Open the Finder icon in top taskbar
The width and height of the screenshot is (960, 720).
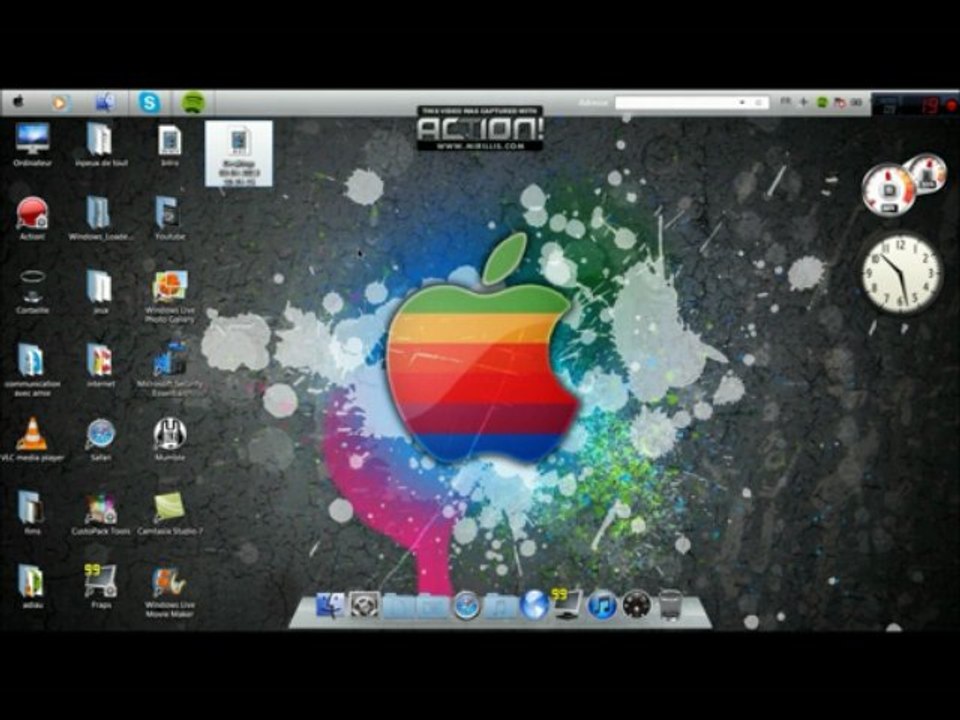pyautogui.click(x=105, y=102)
